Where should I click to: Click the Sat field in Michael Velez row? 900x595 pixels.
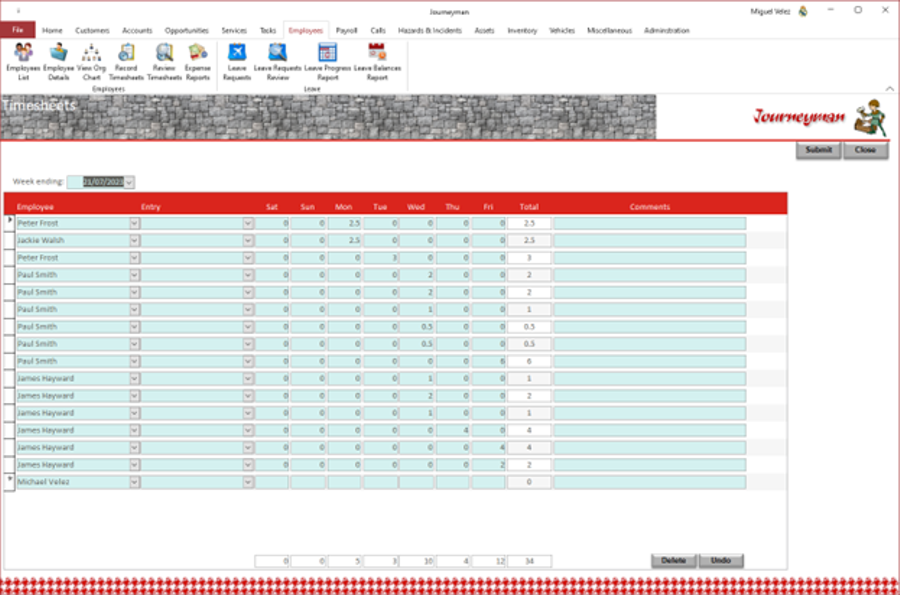pos(272,482)
